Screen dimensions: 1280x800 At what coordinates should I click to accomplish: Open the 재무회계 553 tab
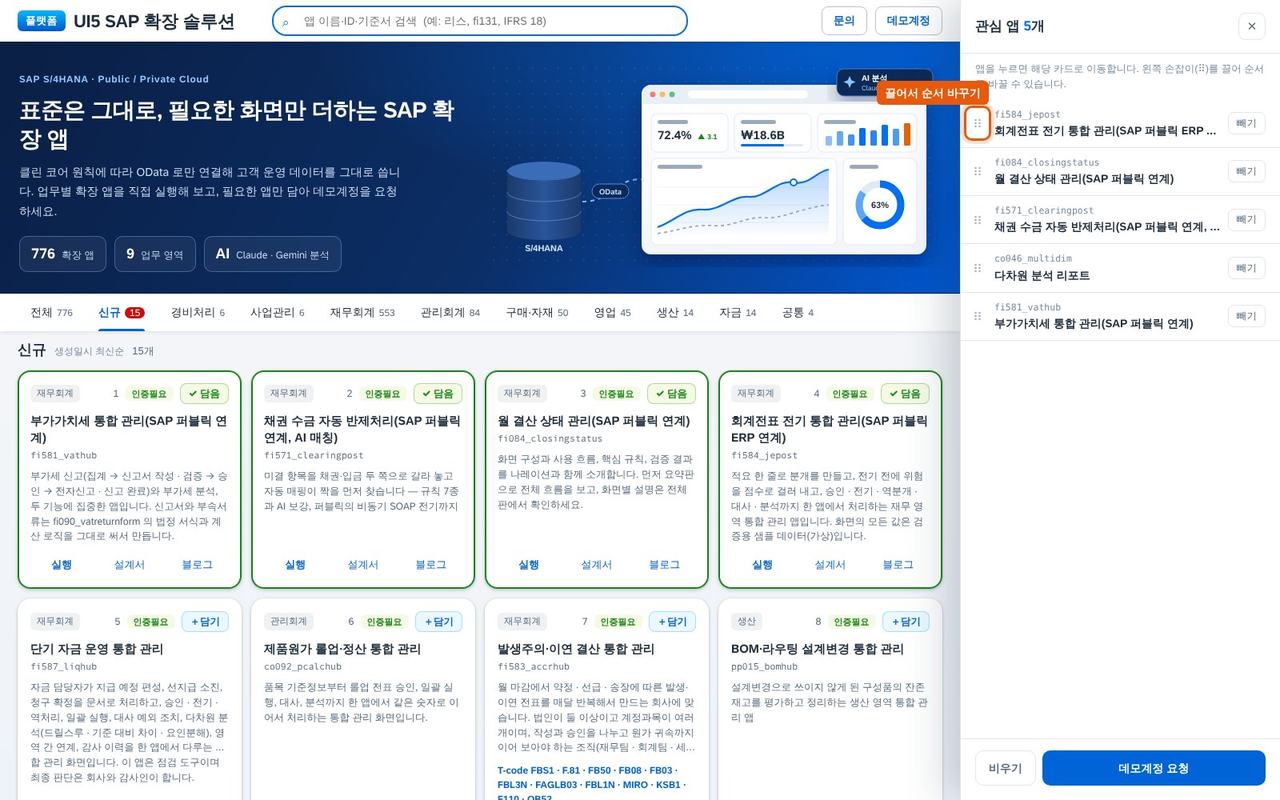(x=362, y=313)
